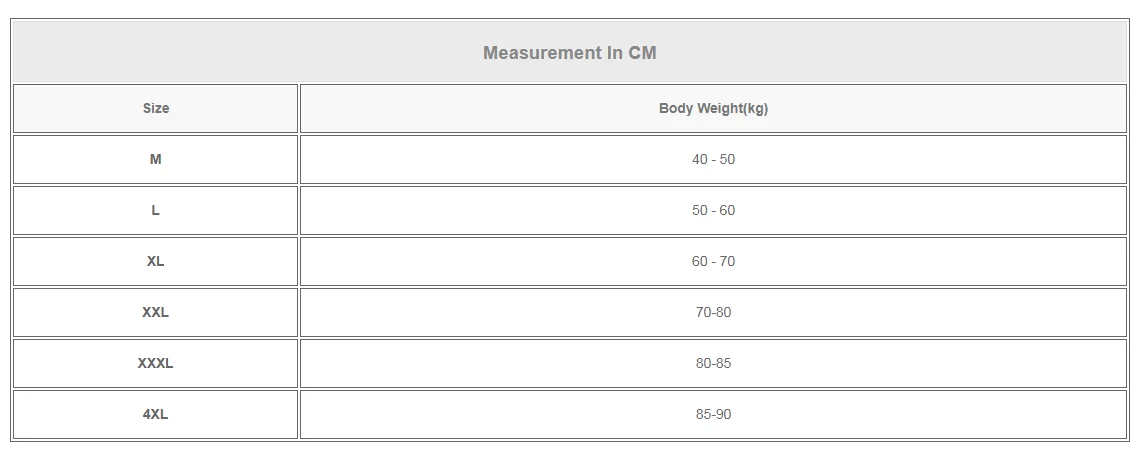Click the '80-85' weight value
The width and height of the screenshot is (1145, 455).
point(713,363)
